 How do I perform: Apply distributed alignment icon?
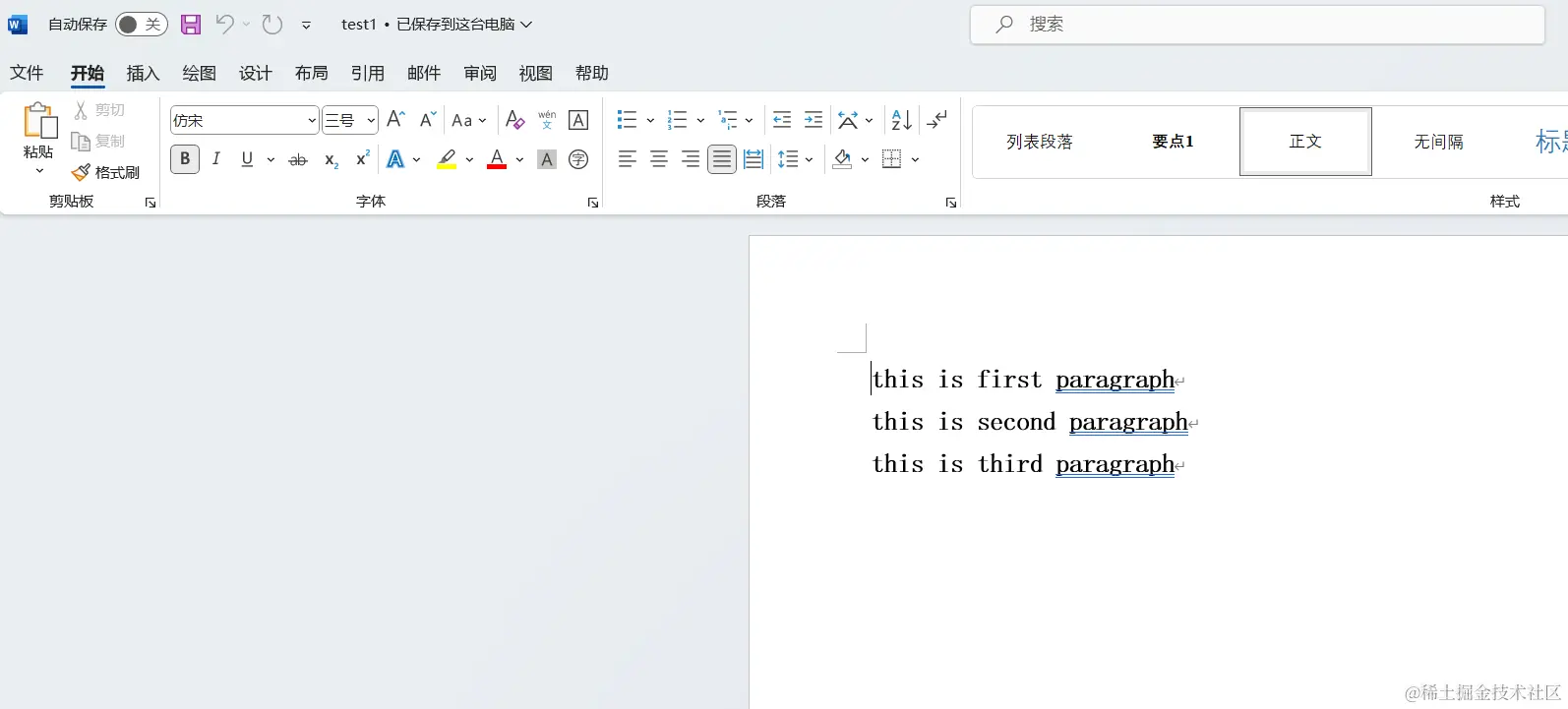coord(754,159)
